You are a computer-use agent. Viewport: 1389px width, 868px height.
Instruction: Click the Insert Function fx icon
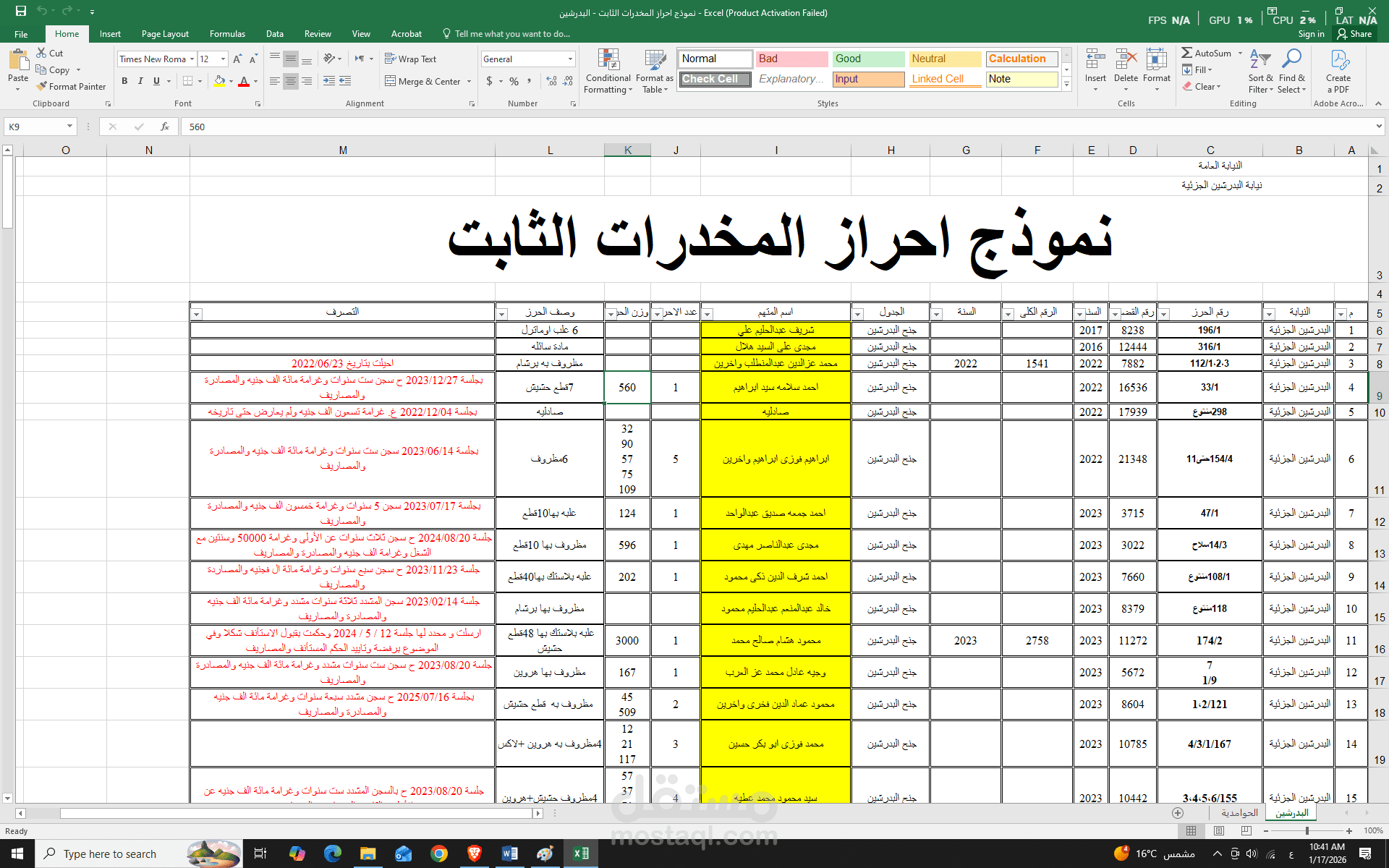click(x=165, y=127)
